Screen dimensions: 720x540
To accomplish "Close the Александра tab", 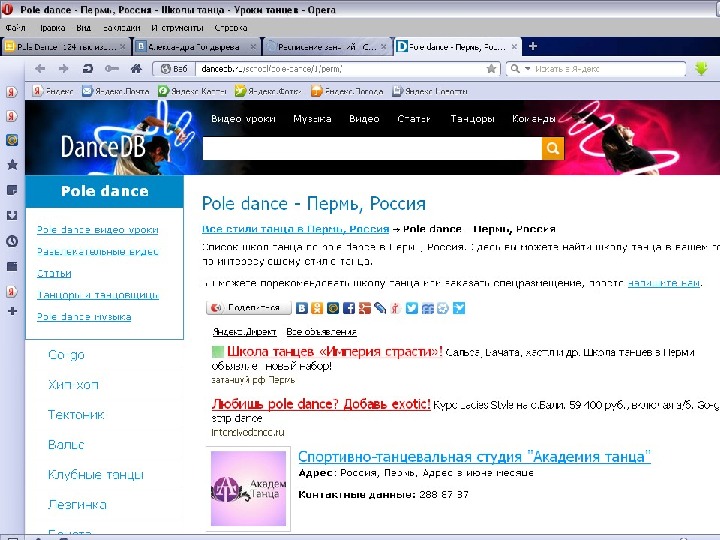I will coord(253,47).
